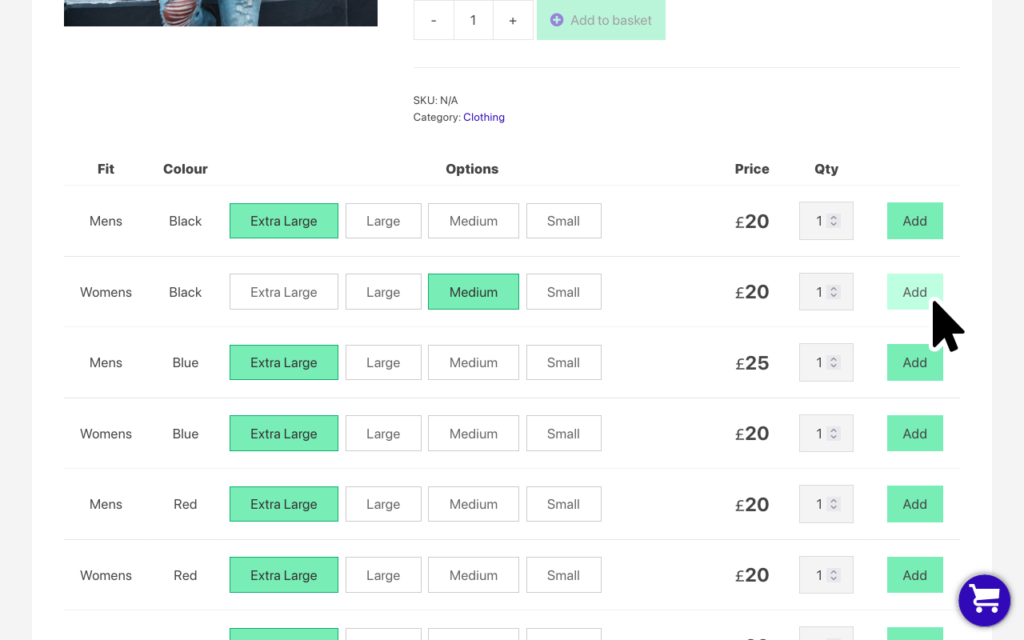Click the top quantity field showing 1
The width and height of the screenshot is (1024, 640).
[473, 20]
